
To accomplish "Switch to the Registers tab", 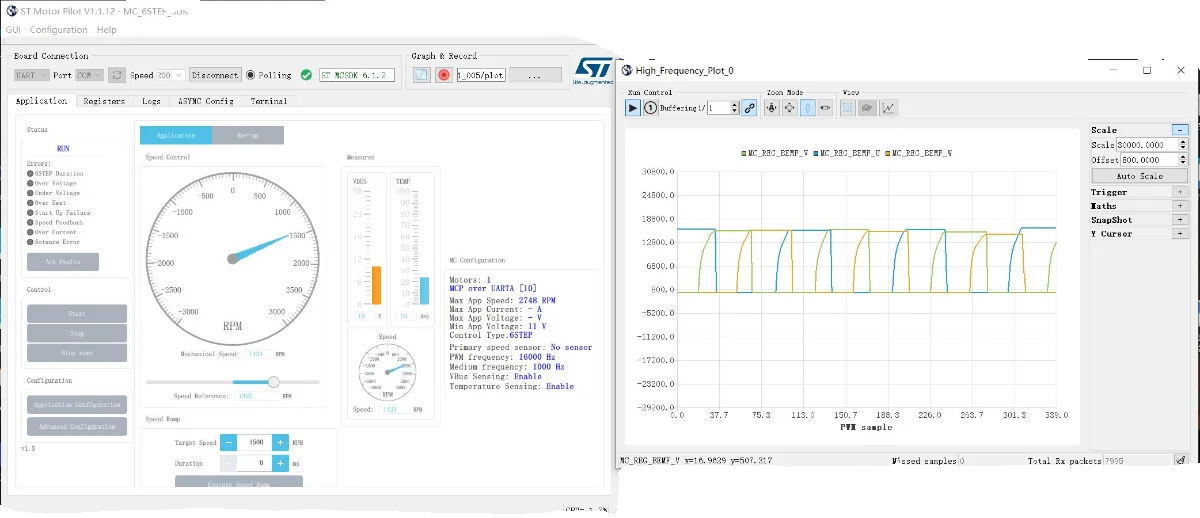I will [104, 101].
